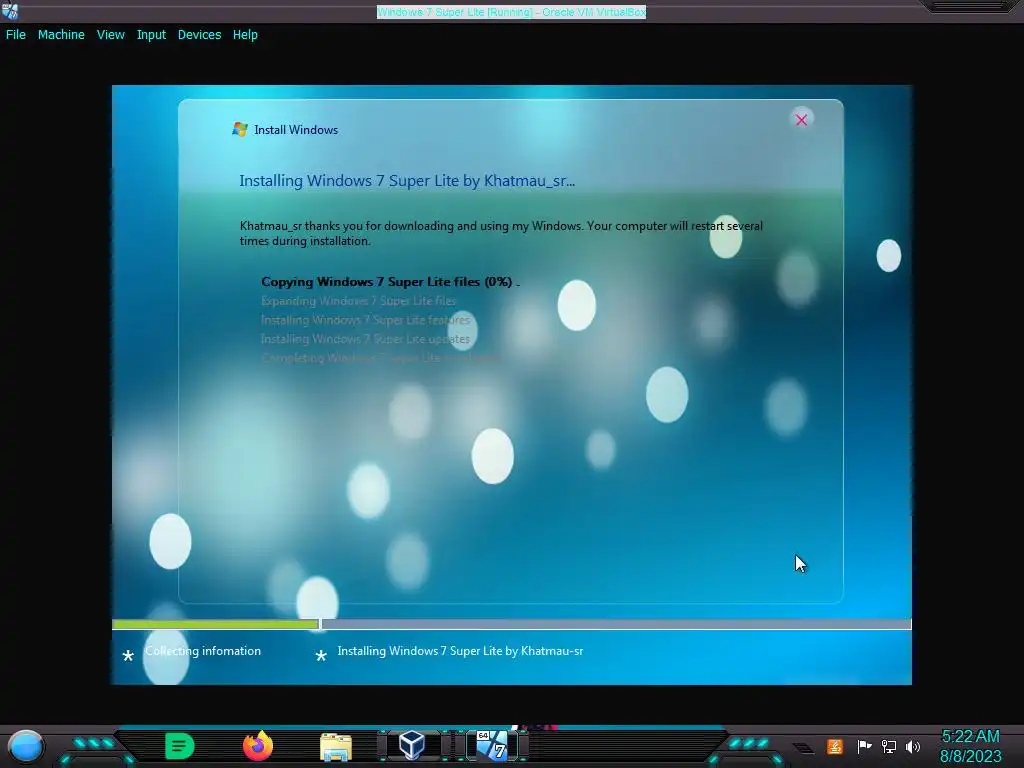
Task: Click the Windows flag icon beside Install Windows
Action: [x=240, y=129]
